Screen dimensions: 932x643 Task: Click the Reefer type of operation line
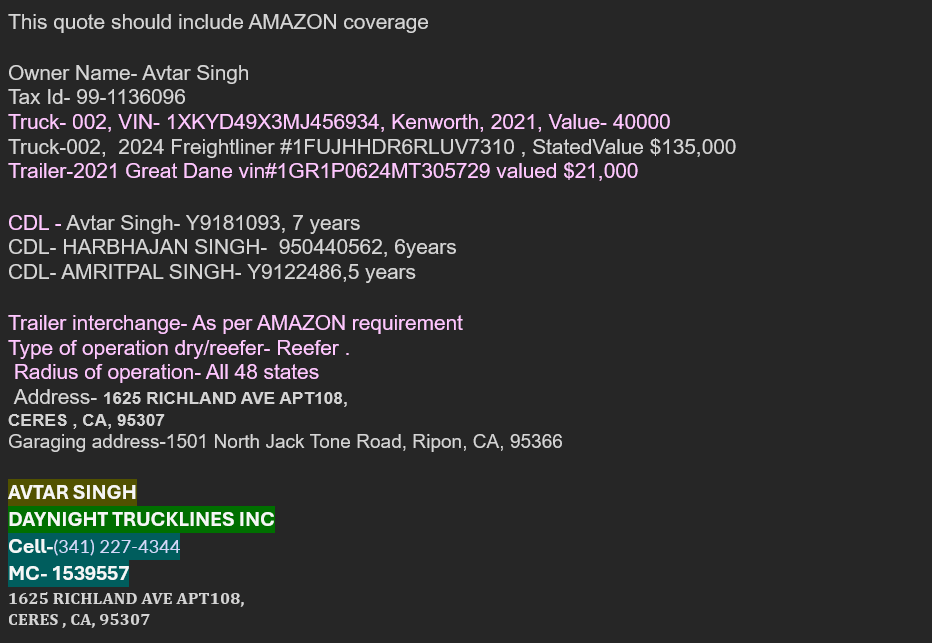click(x=179, y=348)
